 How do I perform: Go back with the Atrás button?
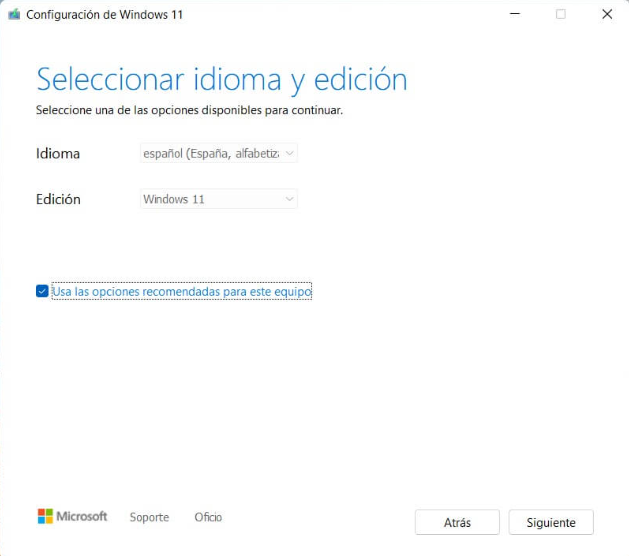click(457, 522)
